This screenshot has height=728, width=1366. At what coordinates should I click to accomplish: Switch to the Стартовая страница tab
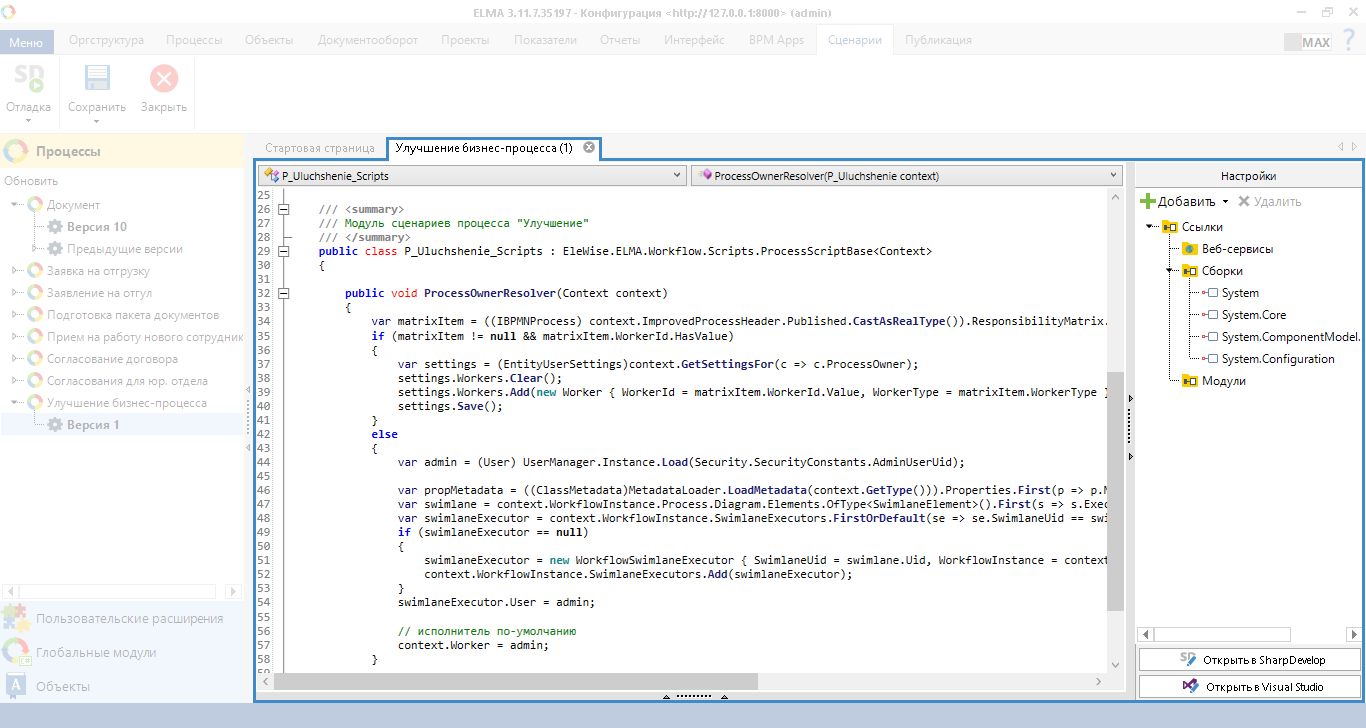click(320, 148)
